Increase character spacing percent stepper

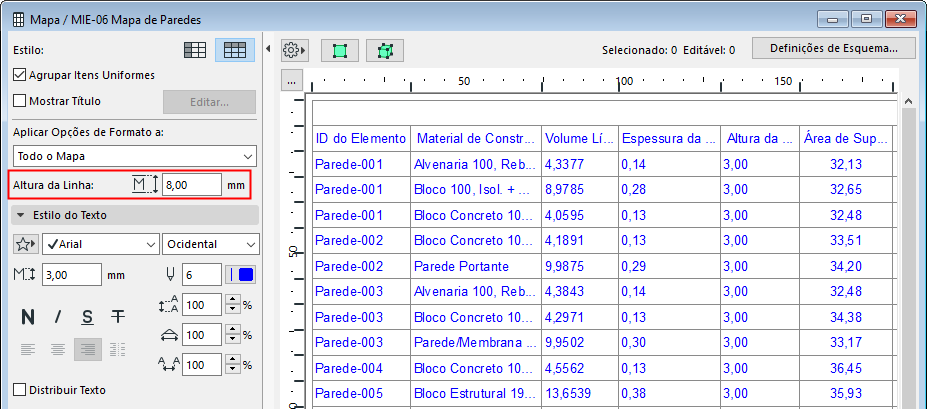coord(233,360)
